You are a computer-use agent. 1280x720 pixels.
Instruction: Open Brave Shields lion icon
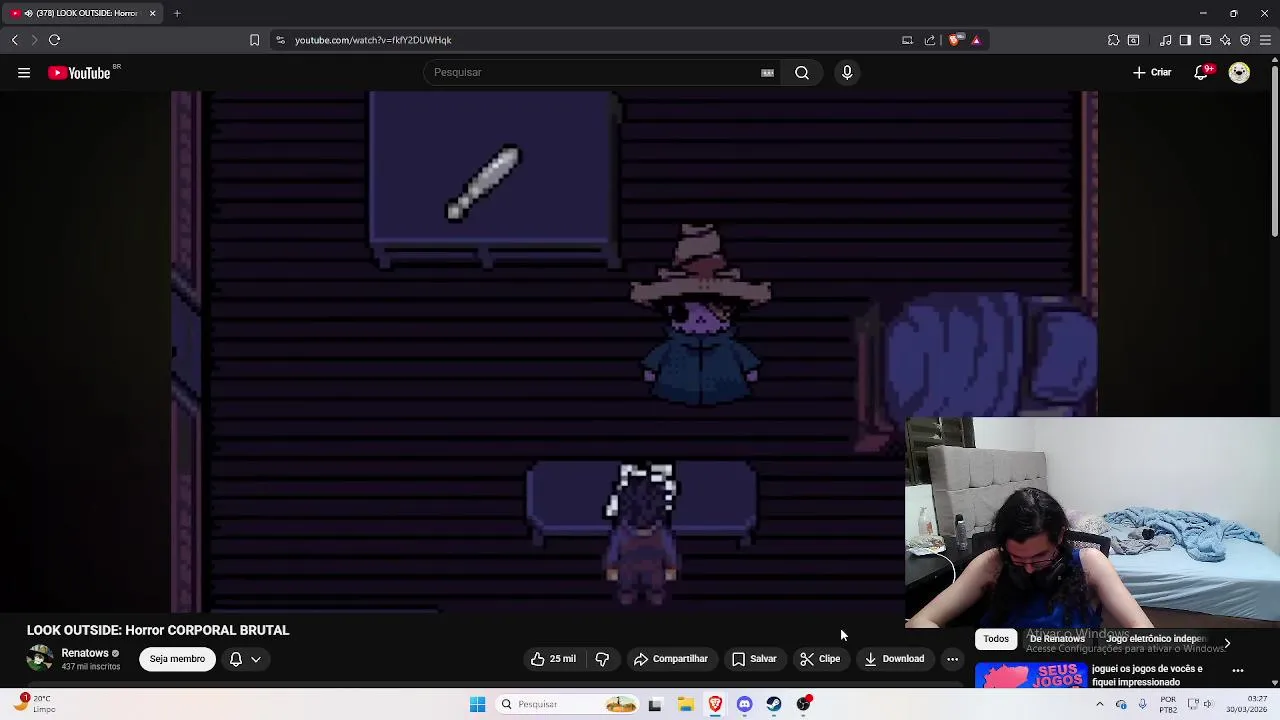[955, 40]
